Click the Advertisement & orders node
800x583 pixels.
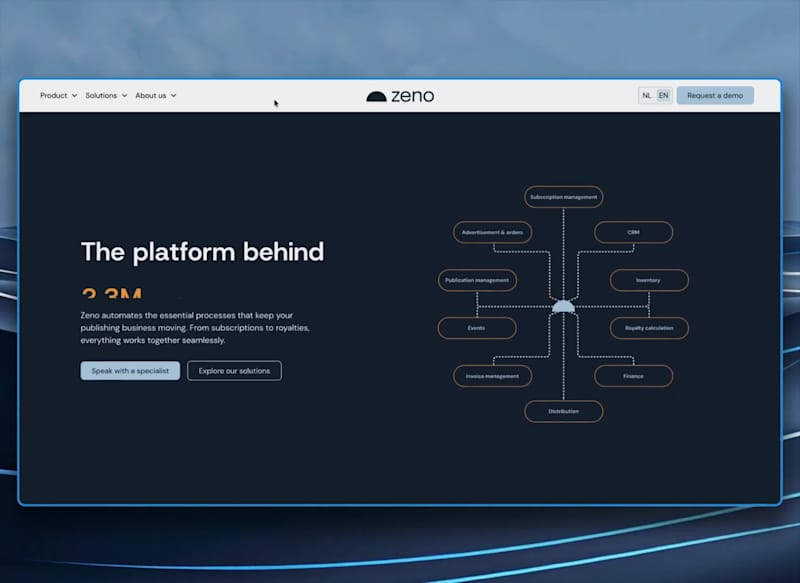pos(492,232)
